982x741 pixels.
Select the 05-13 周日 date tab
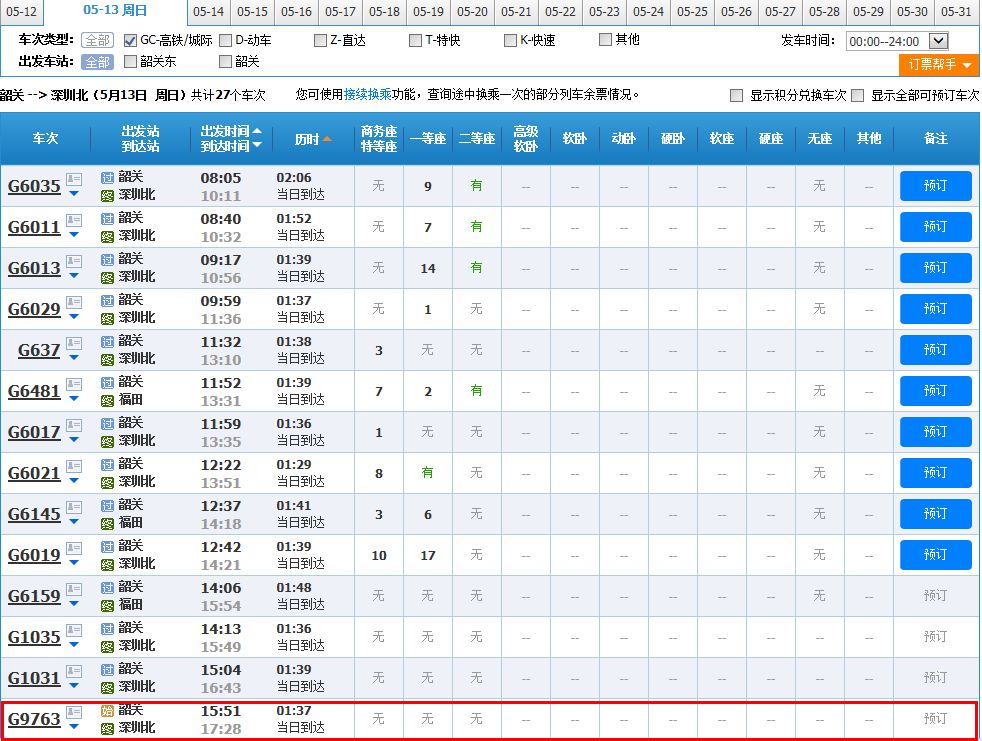(113, 14)
